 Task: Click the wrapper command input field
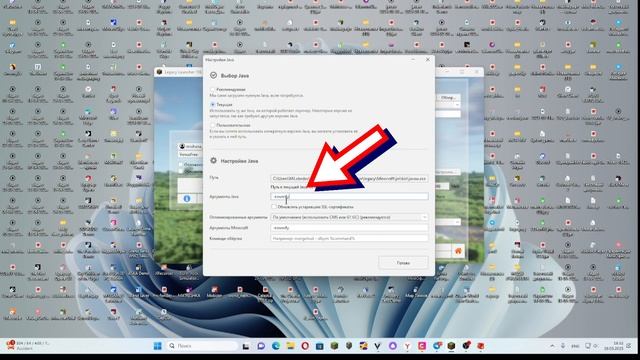coord(349,238)
